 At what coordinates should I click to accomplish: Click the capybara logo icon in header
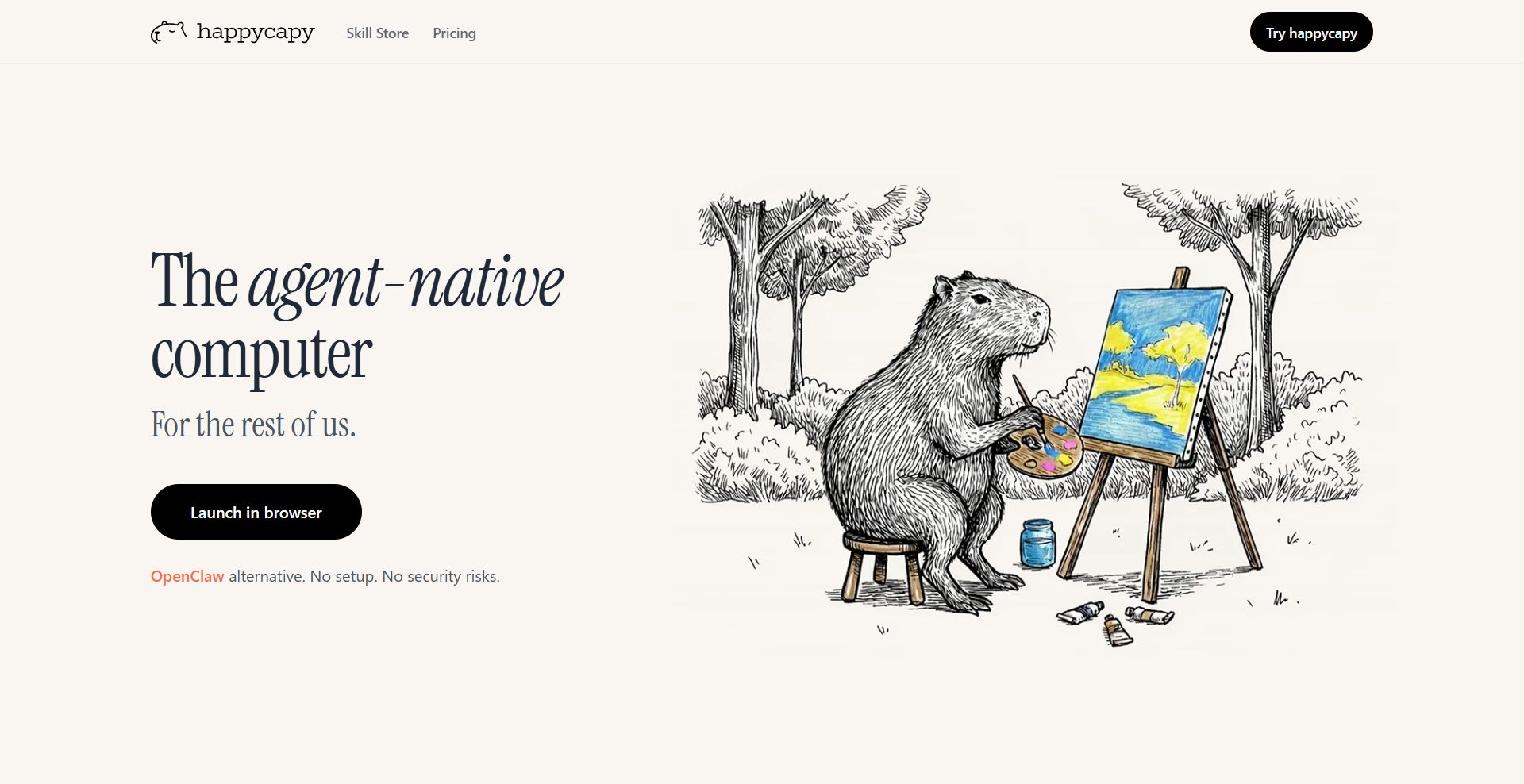coord(168,33)
